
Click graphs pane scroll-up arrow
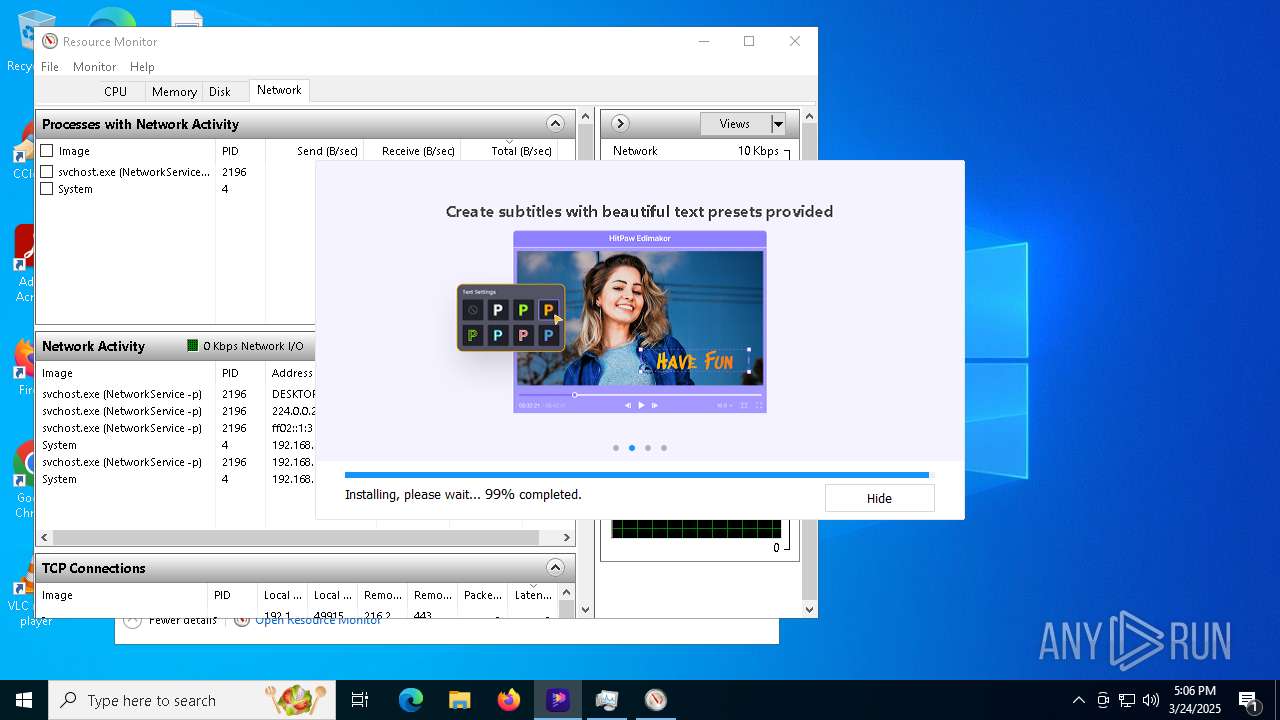(809, 116)
